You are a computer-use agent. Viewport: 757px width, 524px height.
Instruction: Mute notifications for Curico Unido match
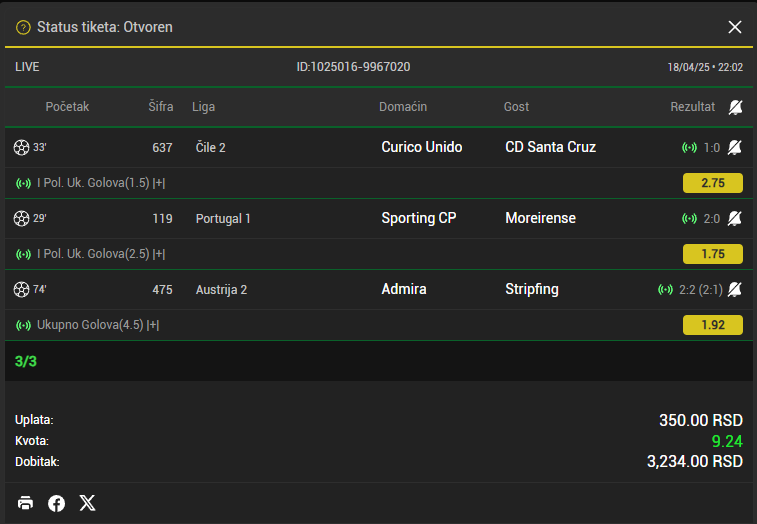(x=735, y=148)
